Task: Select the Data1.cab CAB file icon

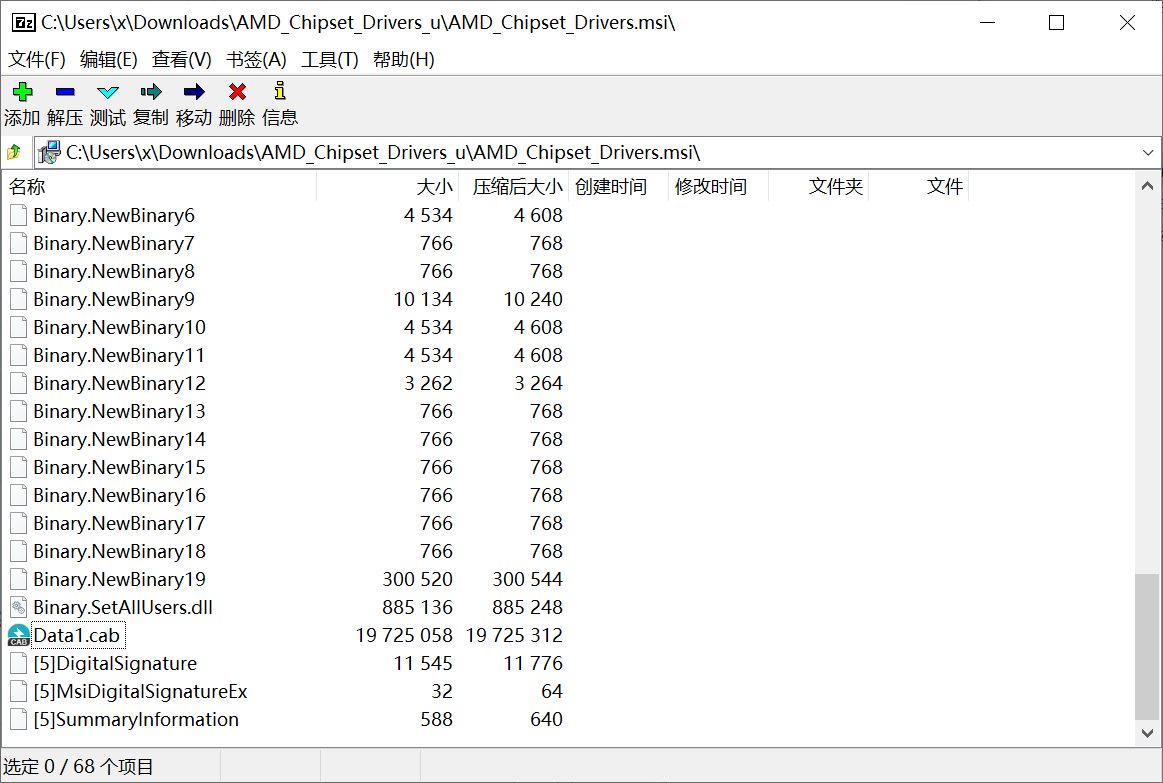Action: pos(19,635)
